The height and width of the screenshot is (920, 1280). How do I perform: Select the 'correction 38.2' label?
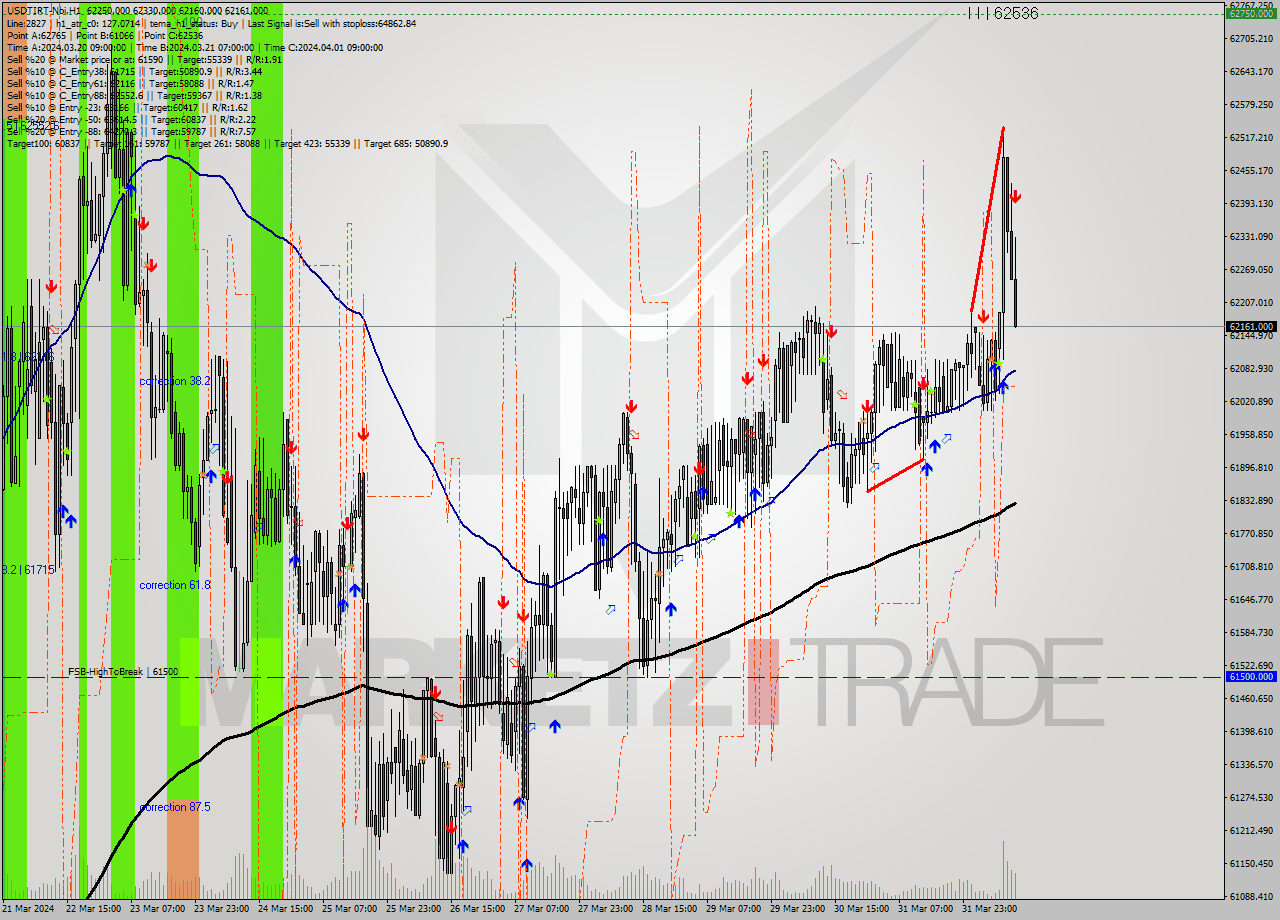coord(175,381)
